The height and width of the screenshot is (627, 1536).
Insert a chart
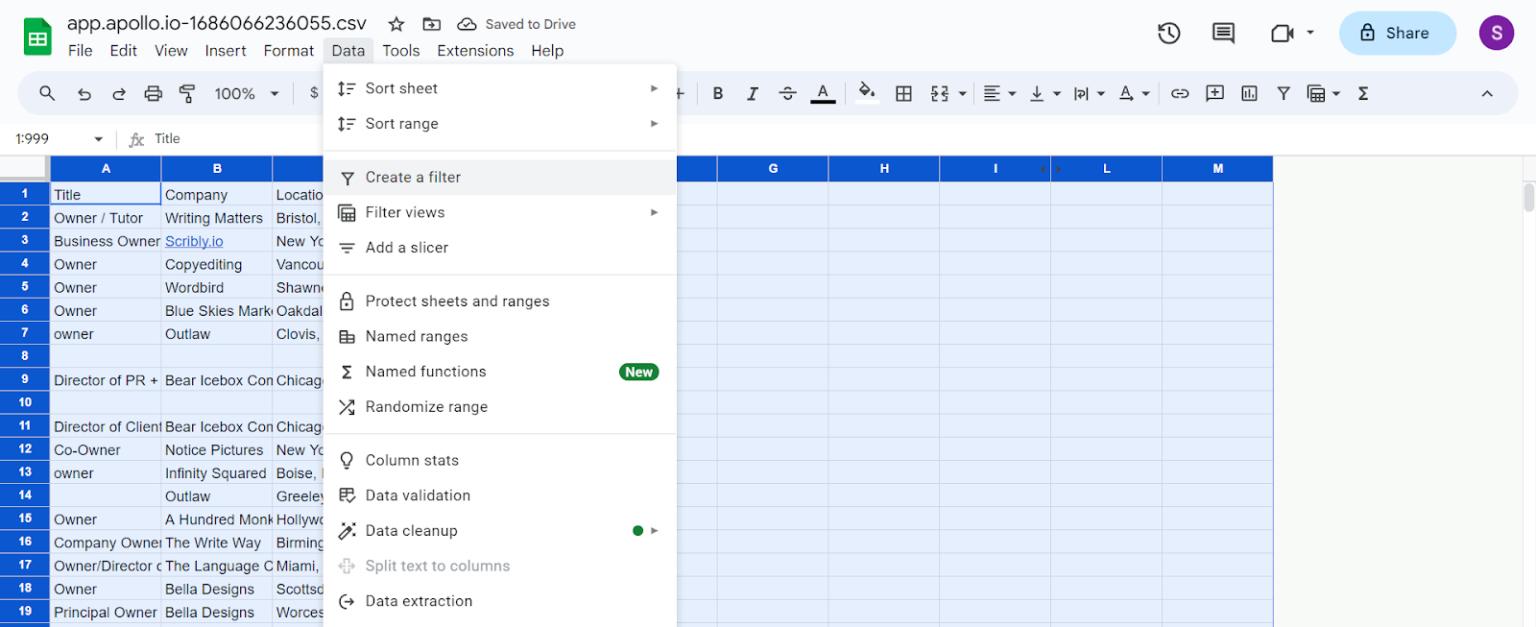point(1248,93)
